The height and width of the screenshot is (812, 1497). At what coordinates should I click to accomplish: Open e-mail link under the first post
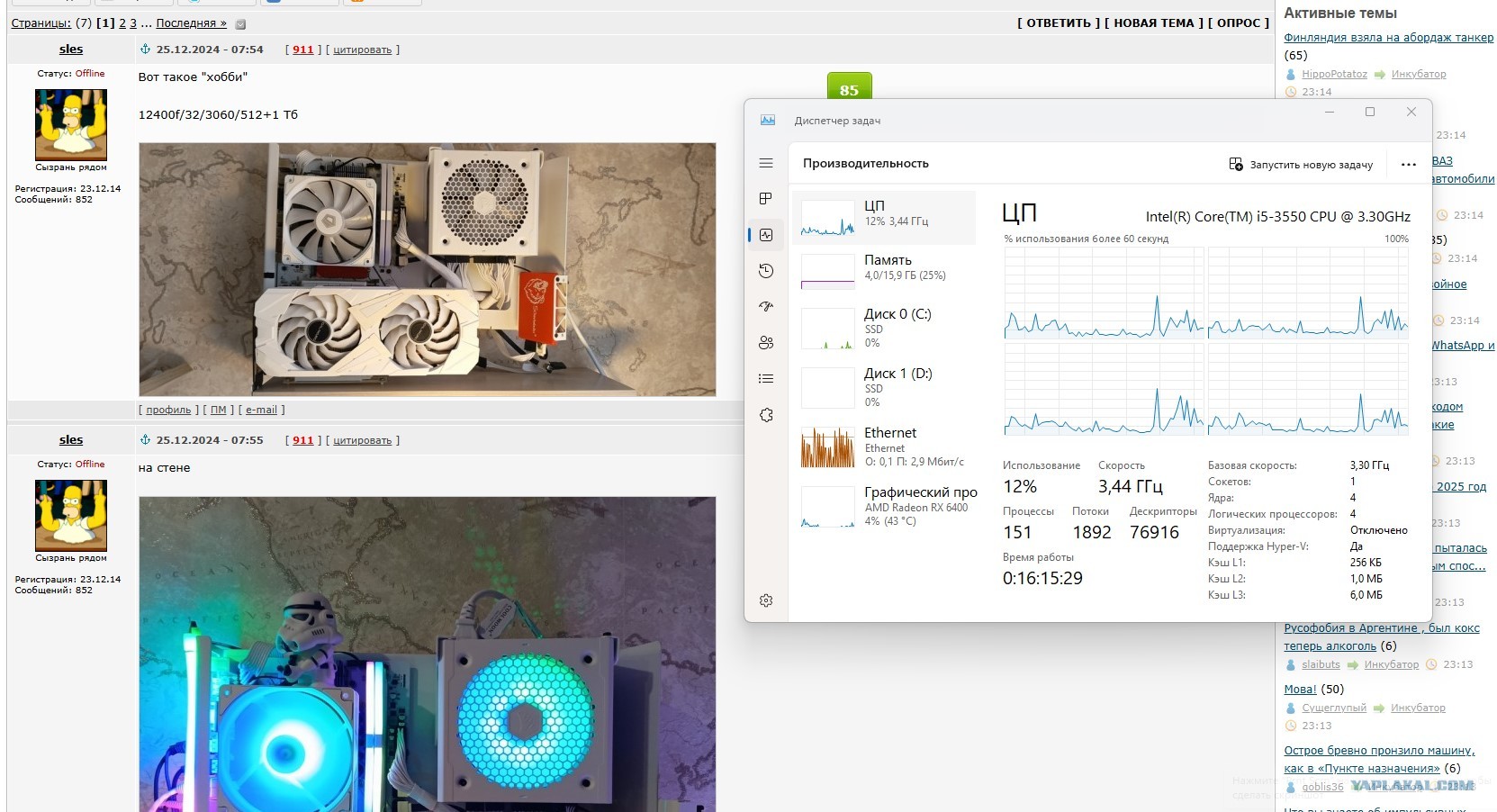coord(261,410)
